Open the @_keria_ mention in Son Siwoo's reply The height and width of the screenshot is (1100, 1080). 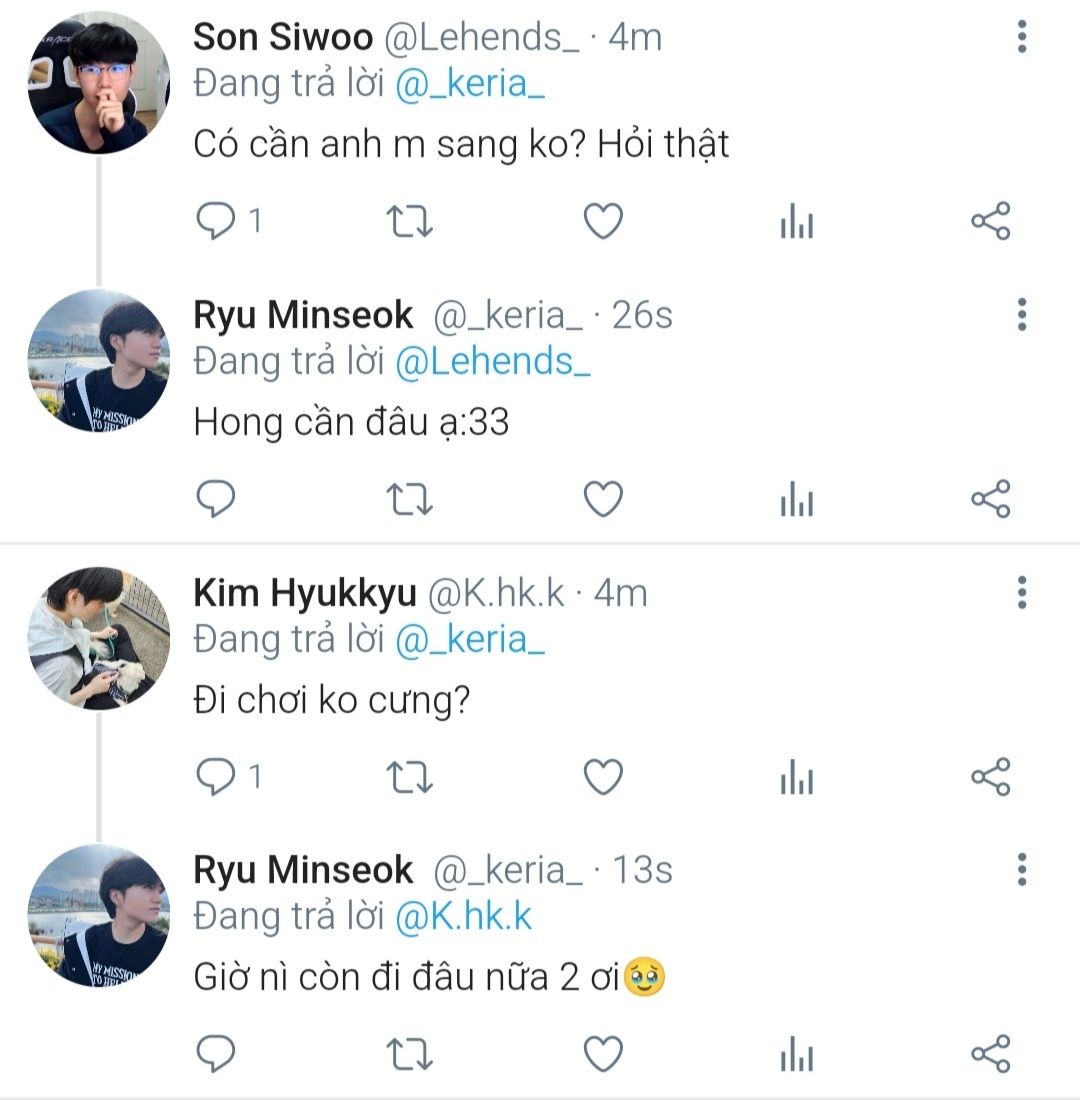(470, 84)
